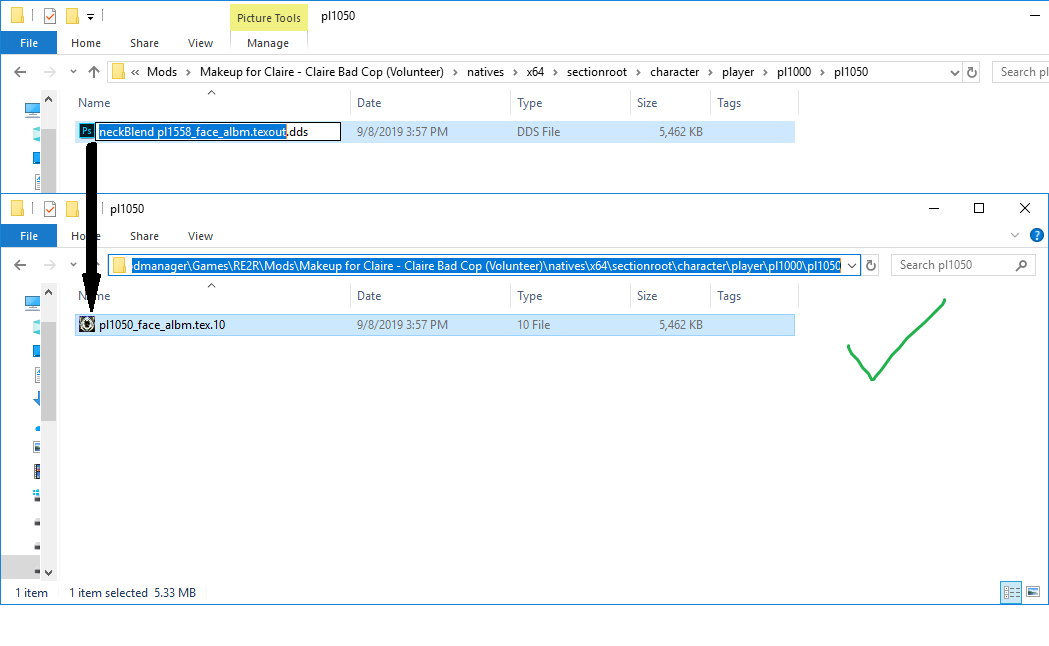The image size is (1049, 646).
Task: Select Pictures icon in bottom window navigation pane
Action: [37, 447]
